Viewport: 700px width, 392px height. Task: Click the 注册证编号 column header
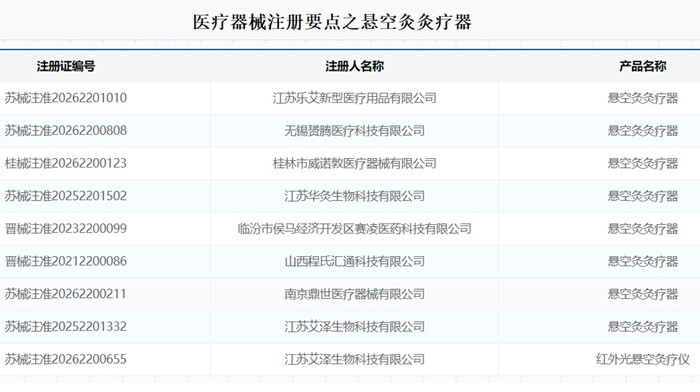[66, 67]
